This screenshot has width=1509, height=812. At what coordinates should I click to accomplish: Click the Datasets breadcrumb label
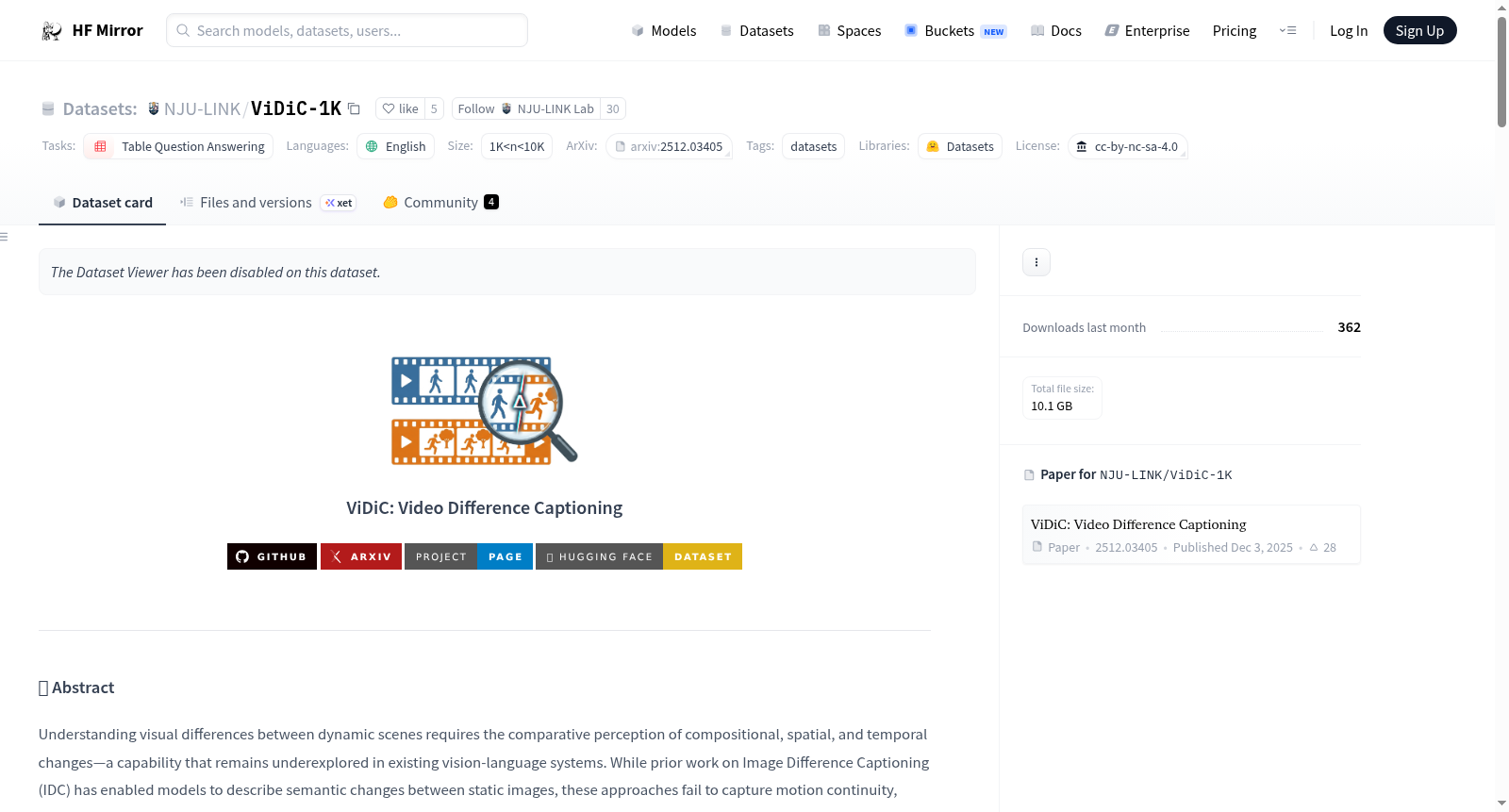(x=100, y=109)
